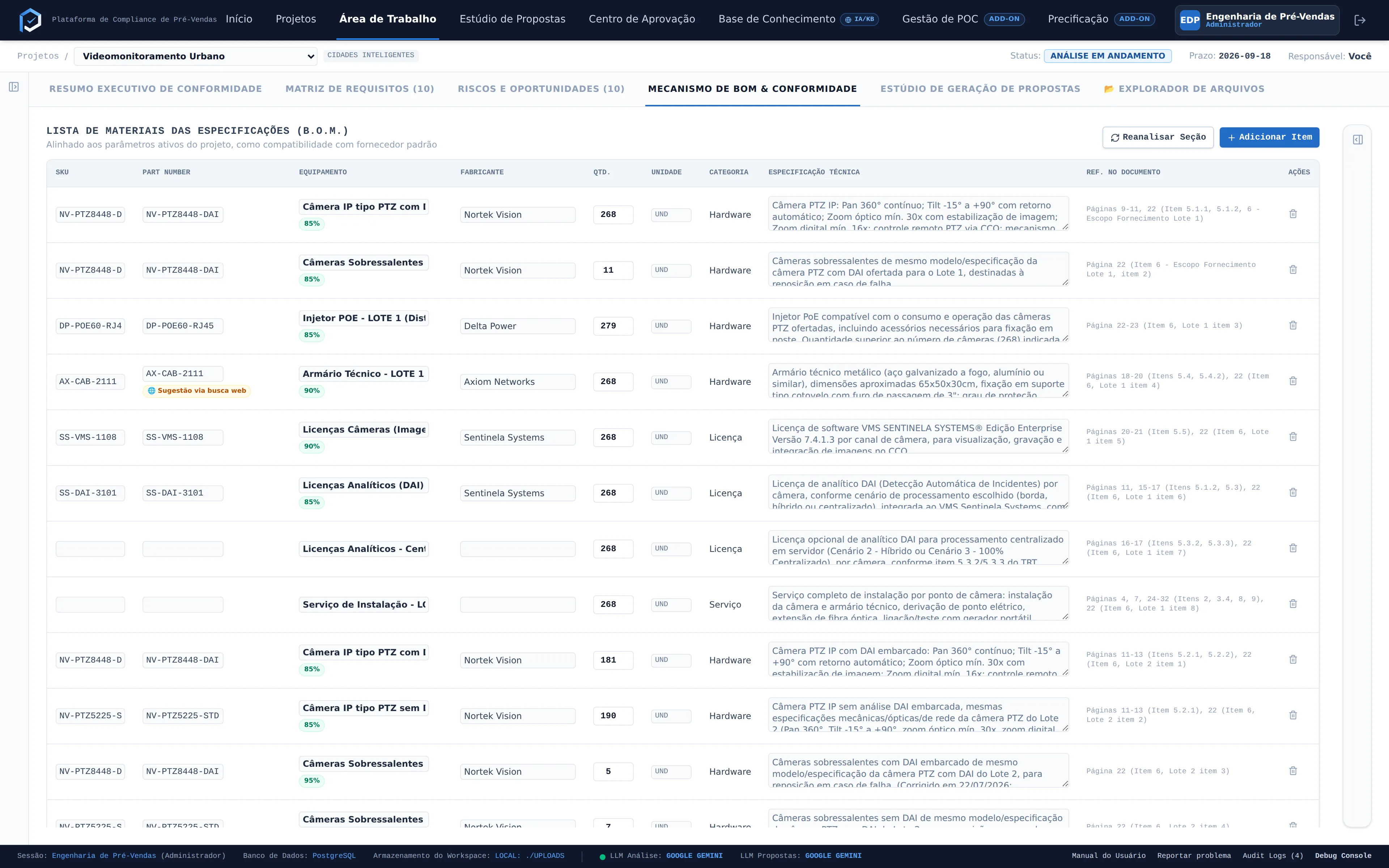Viewport: 1389px width, 868px height.
Task: Click the ANÁLISE EM ANDAMENTO status badge
Action: coord(1107,56)
